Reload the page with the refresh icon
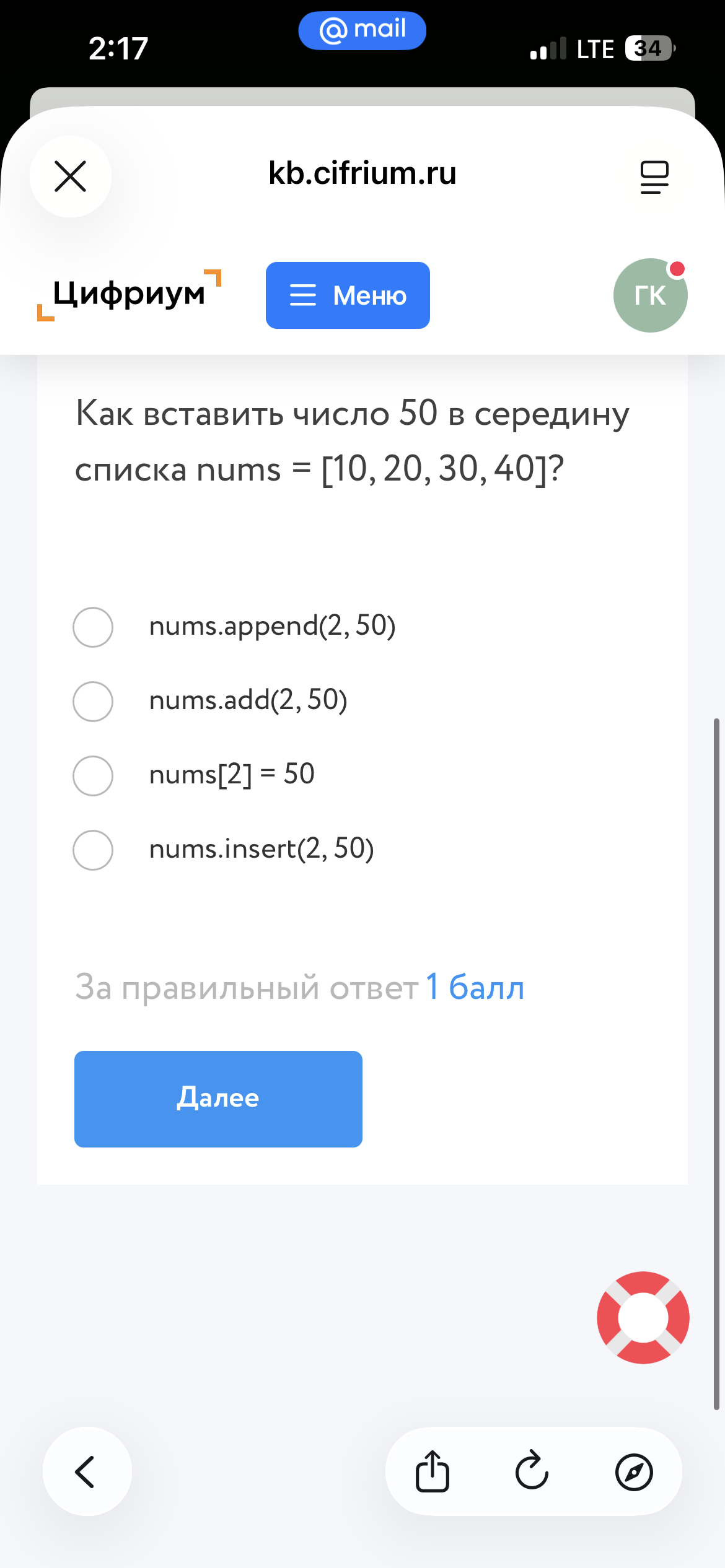 (x=532, y=1471)
